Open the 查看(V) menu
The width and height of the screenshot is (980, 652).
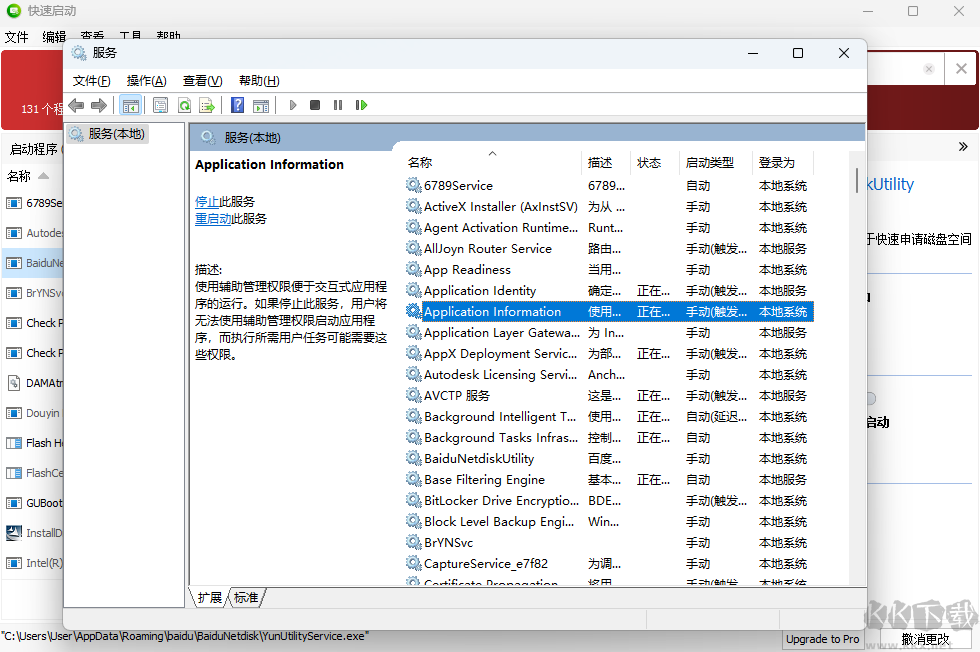(x=202, y=81)
